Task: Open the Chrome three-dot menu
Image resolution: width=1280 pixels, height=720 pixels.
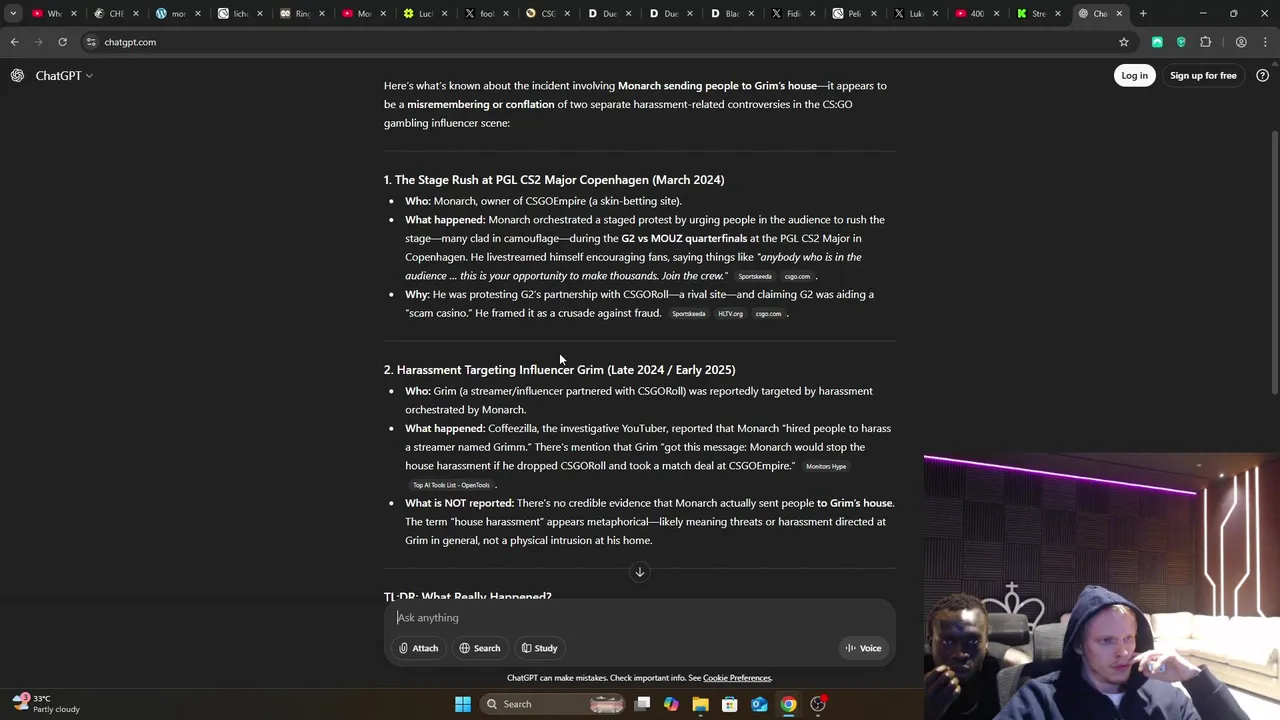Action: (x=1264, y=42)
